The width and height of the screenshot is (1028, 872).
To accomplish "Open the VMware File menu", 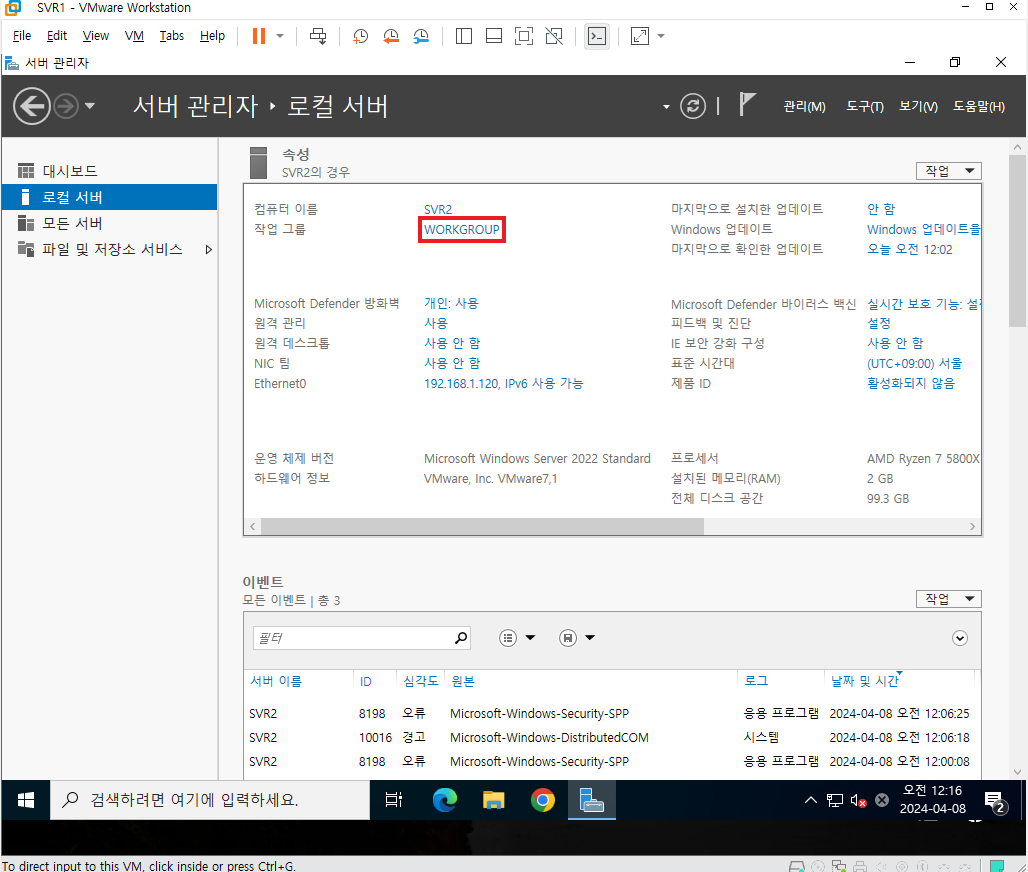I will coord(22,36).
